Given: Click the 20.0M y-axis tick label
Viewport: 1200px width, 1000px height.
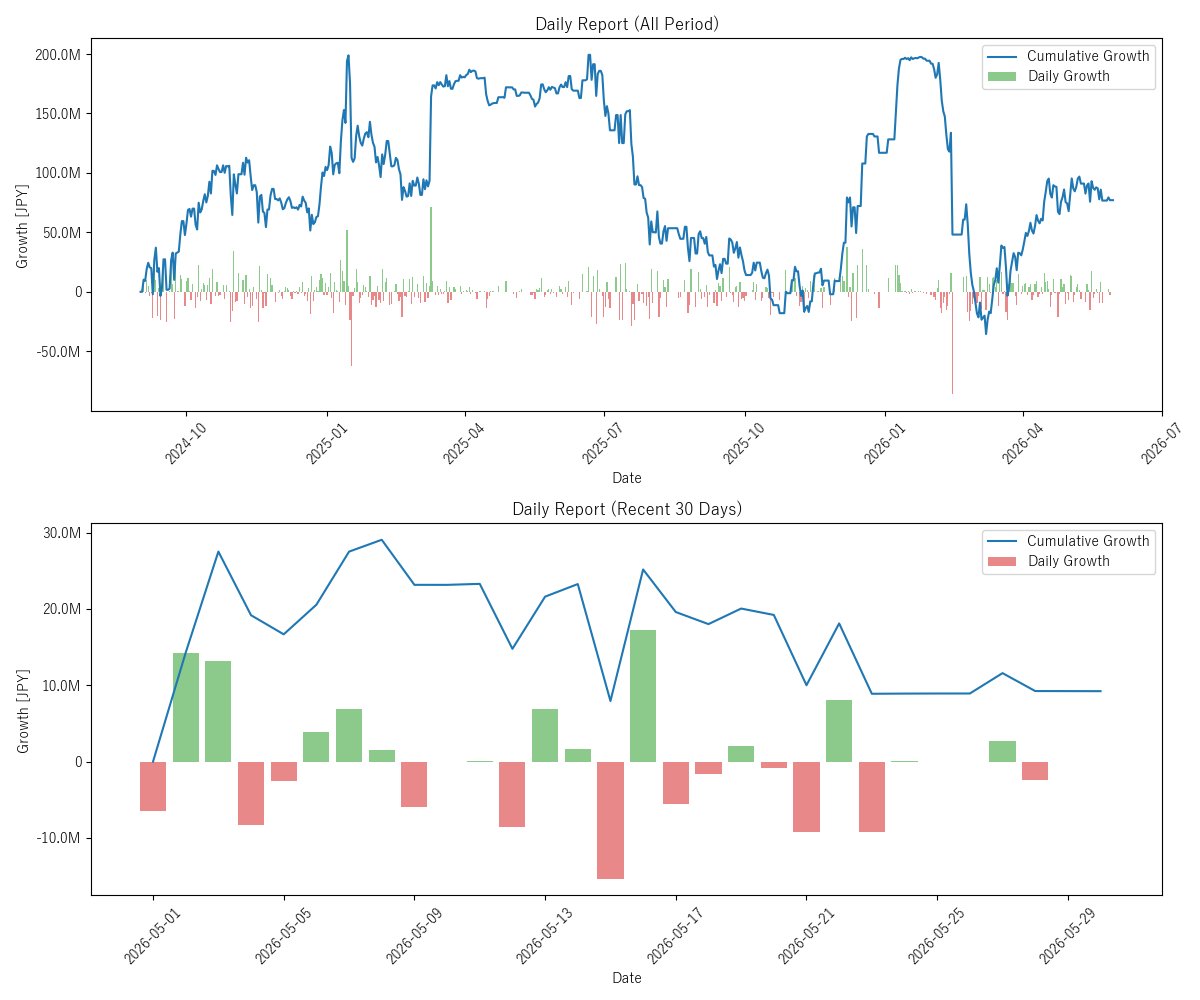Looking at the screenshot, I should coord(64,609).
